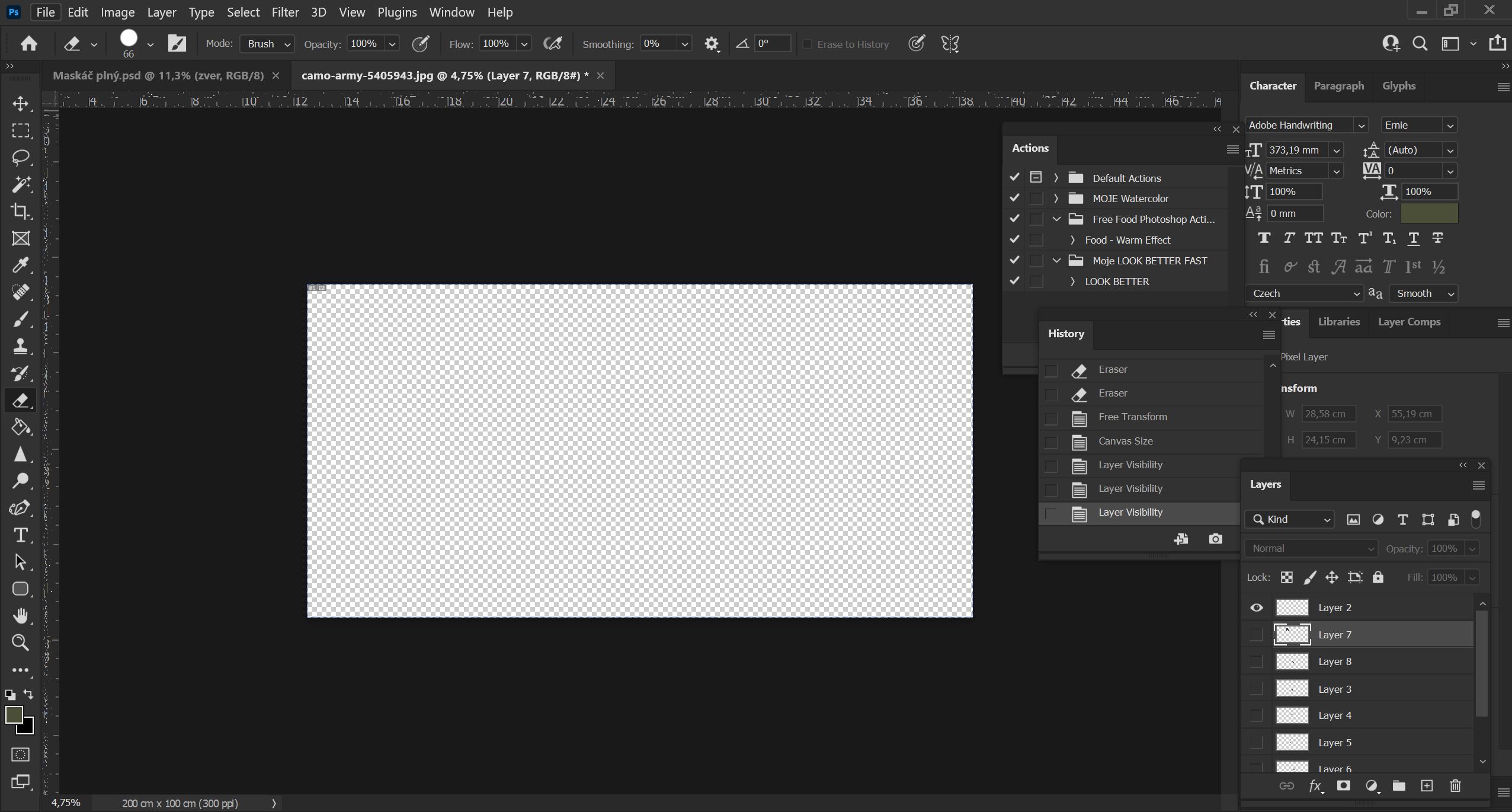
Task: Apply Small Caps formatting in Character panel
Action: 1338,238
